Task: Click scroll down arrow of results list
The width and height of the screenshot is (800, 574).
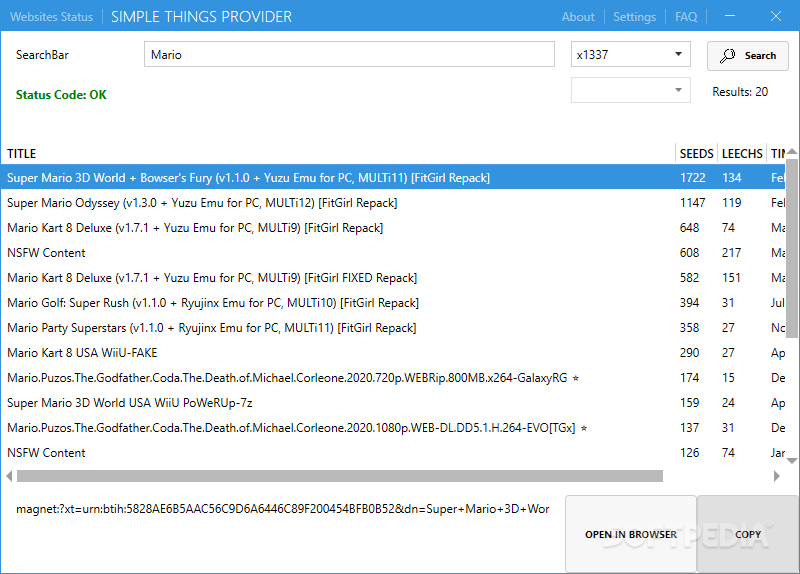Action: (792, 461)
